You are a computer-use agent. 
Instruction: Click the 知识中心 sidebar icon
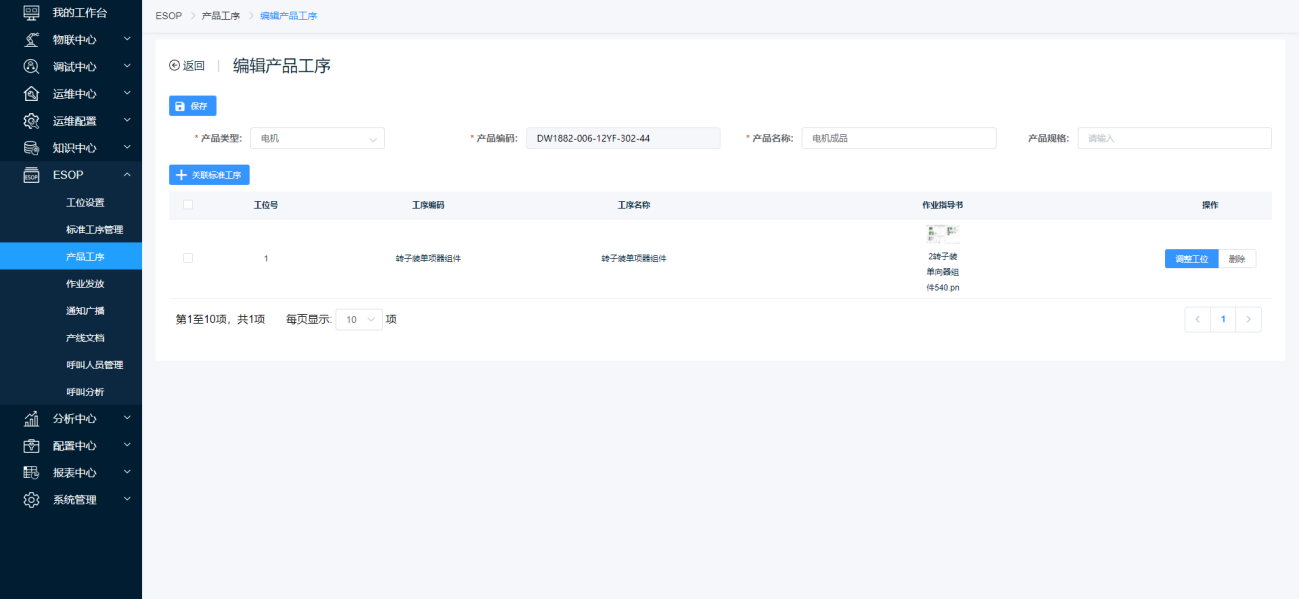(31, 148)
